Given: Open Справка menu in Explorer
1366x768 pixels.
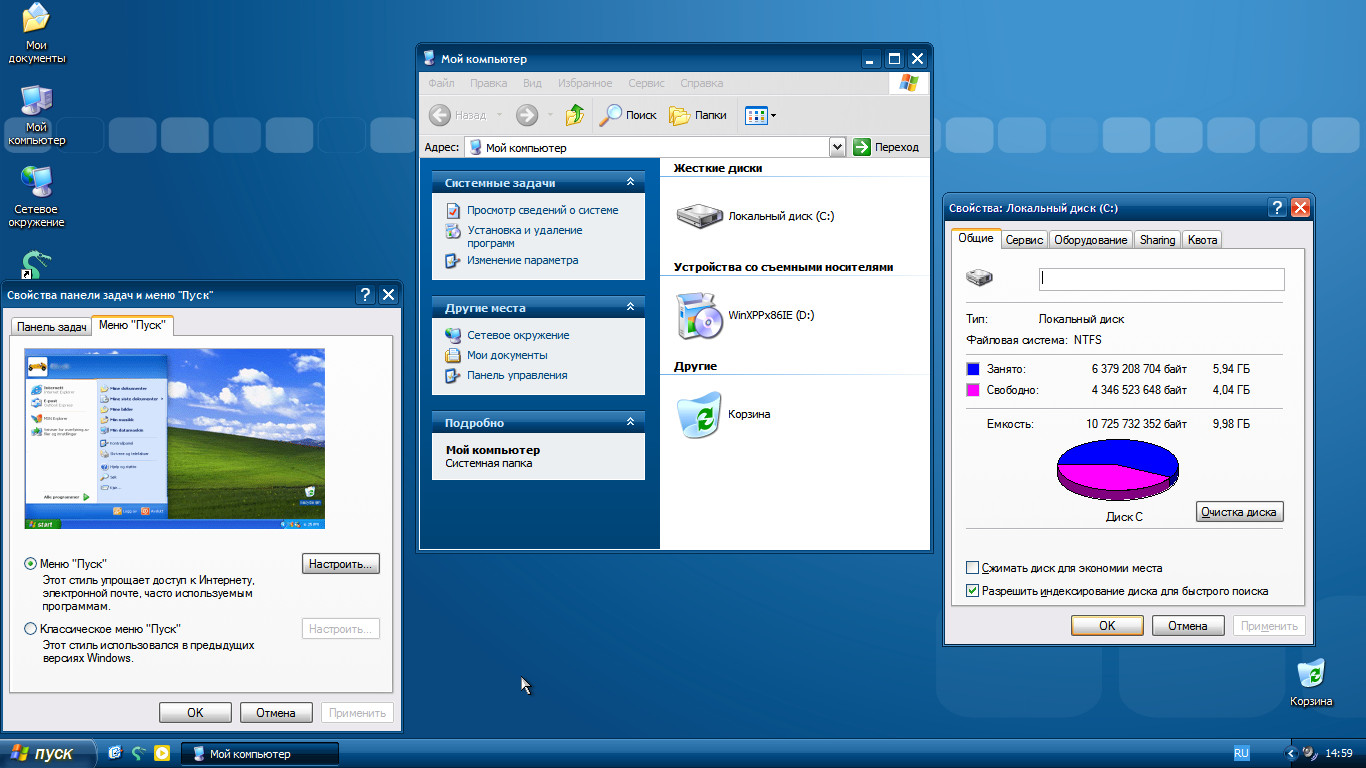Looking at the screenshot, I should coord(701,83).
